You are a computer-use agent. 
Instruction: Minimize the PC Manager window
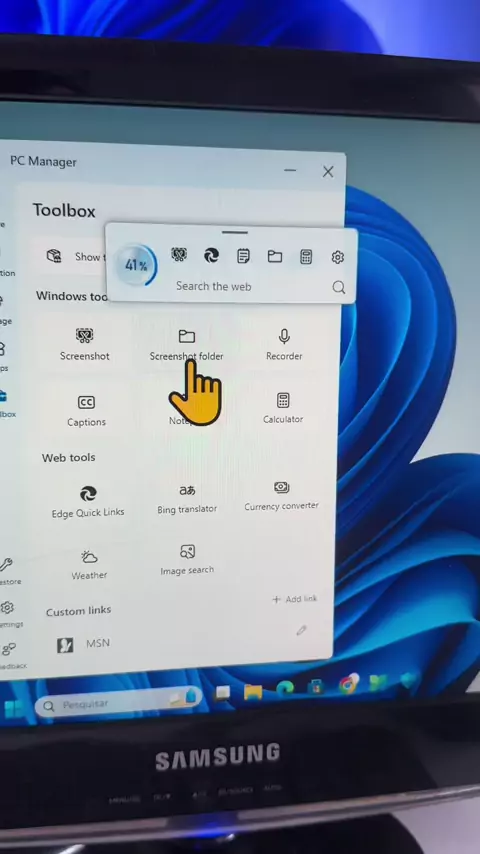click(290, 170)
